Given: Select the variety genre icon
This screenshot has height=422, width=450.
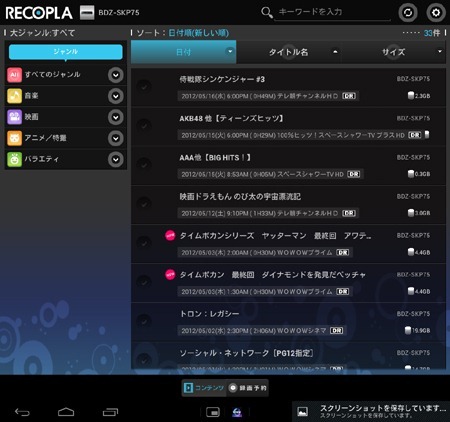Looking at the screenshot, I should point(14,159).
